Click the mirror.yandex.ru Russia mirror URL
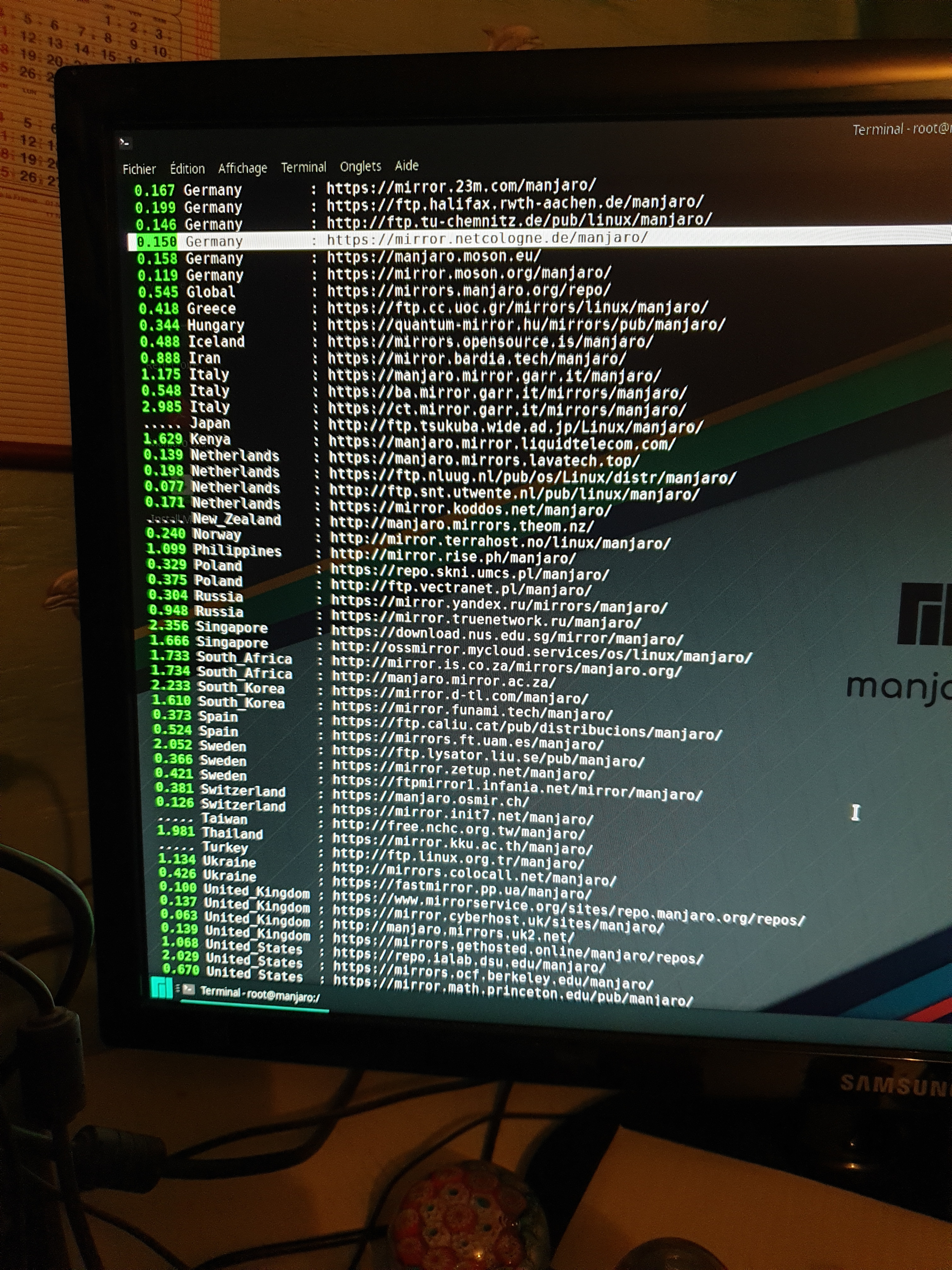This screenshot has width=952, height=1270. coord(499,604)
